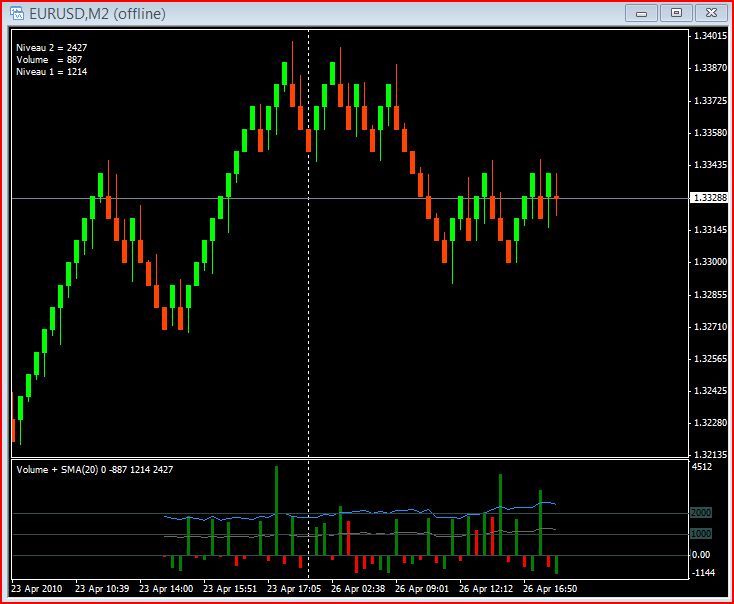Click the 1.32280 price axis label
The height and width of the screenshot is (604, 734).
(x=710, y=423)
